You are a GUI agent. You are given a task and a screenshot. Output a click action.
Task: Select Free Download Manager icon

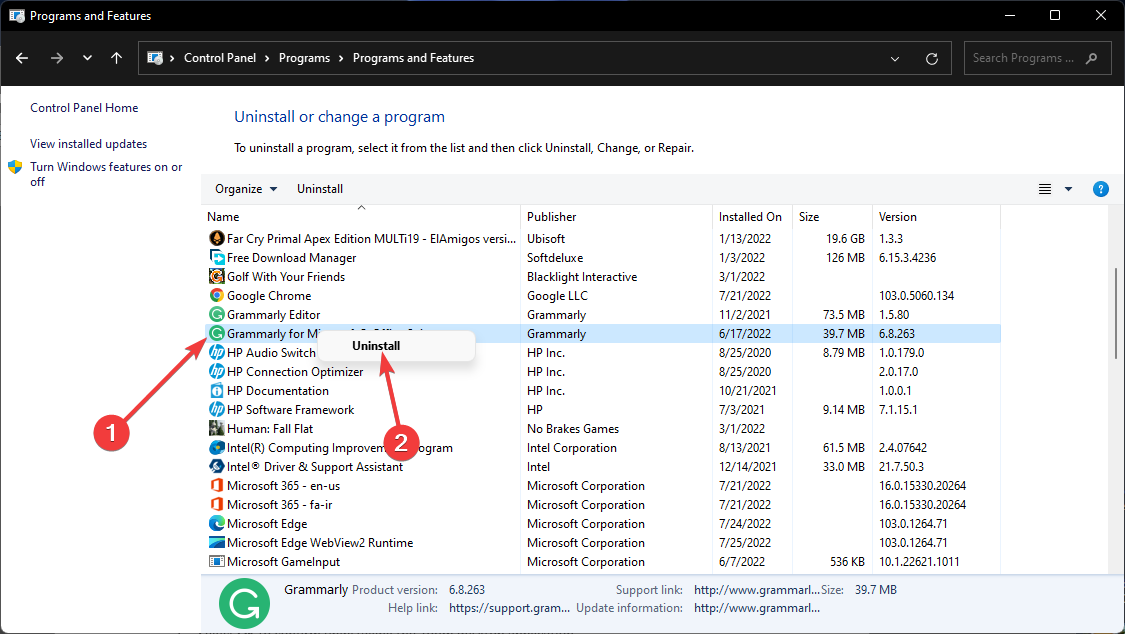[x=217, y=257]
